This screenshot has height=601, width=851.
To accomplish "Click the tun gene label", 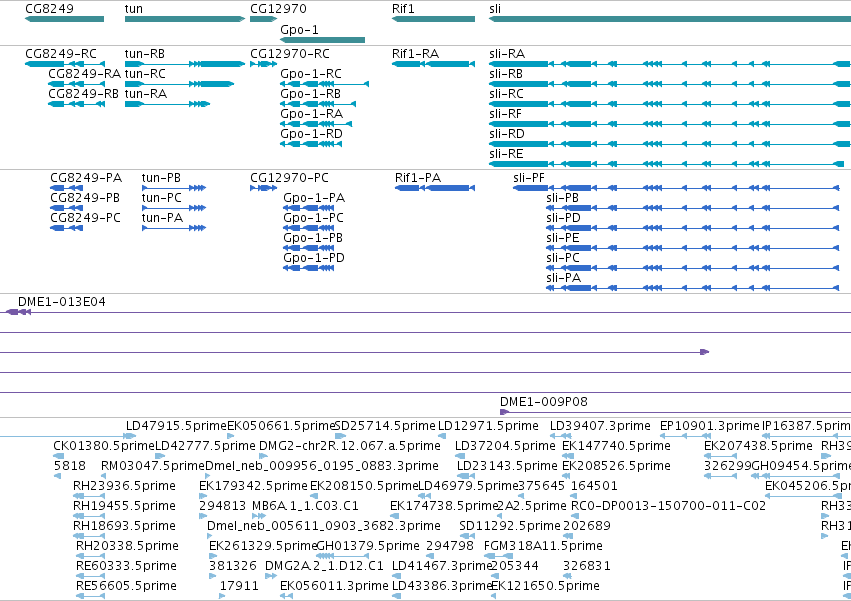I will 134,9.
